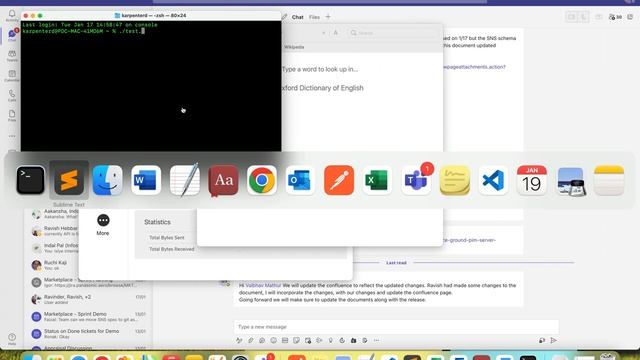640x360 pixels.
Task: Attach a file in Teams message toolbar
Action: (x=251, y=340)
